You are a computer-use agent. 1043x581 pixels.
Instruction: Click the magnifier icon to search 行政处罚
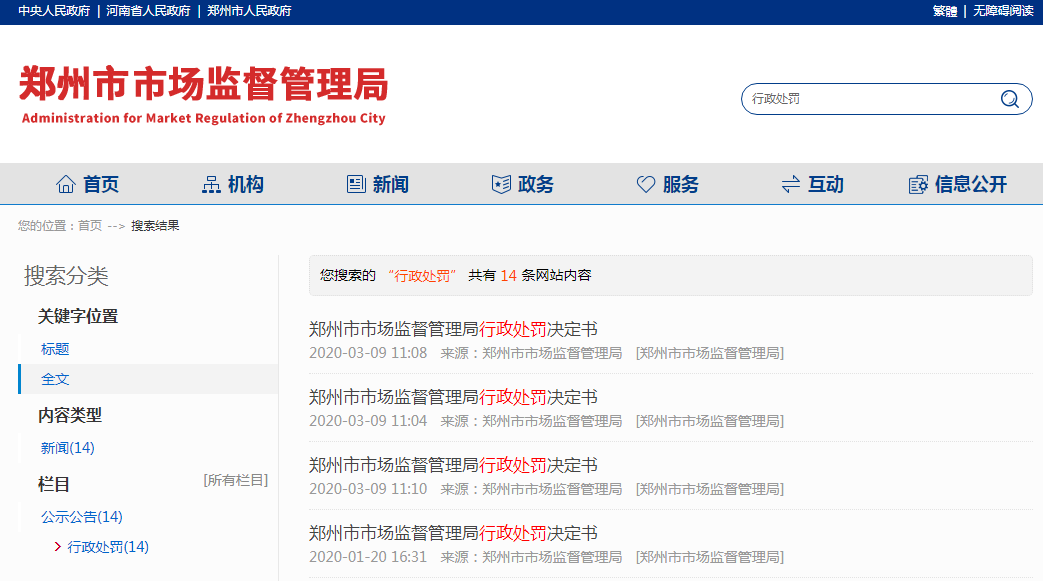(1010, 99)
